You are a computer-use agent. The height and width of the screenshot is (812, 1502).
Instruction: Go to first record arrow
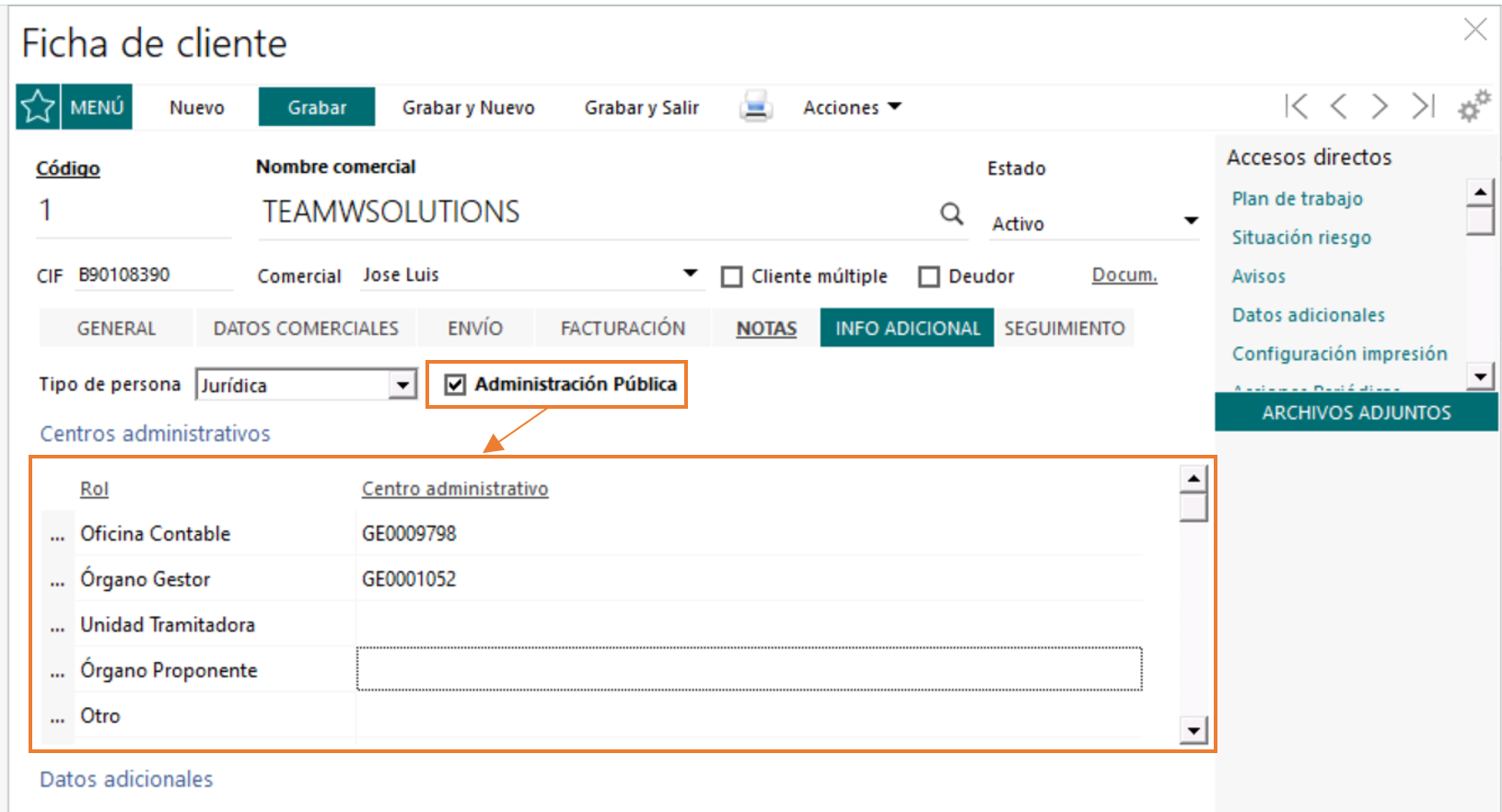tap(1296, 107)
